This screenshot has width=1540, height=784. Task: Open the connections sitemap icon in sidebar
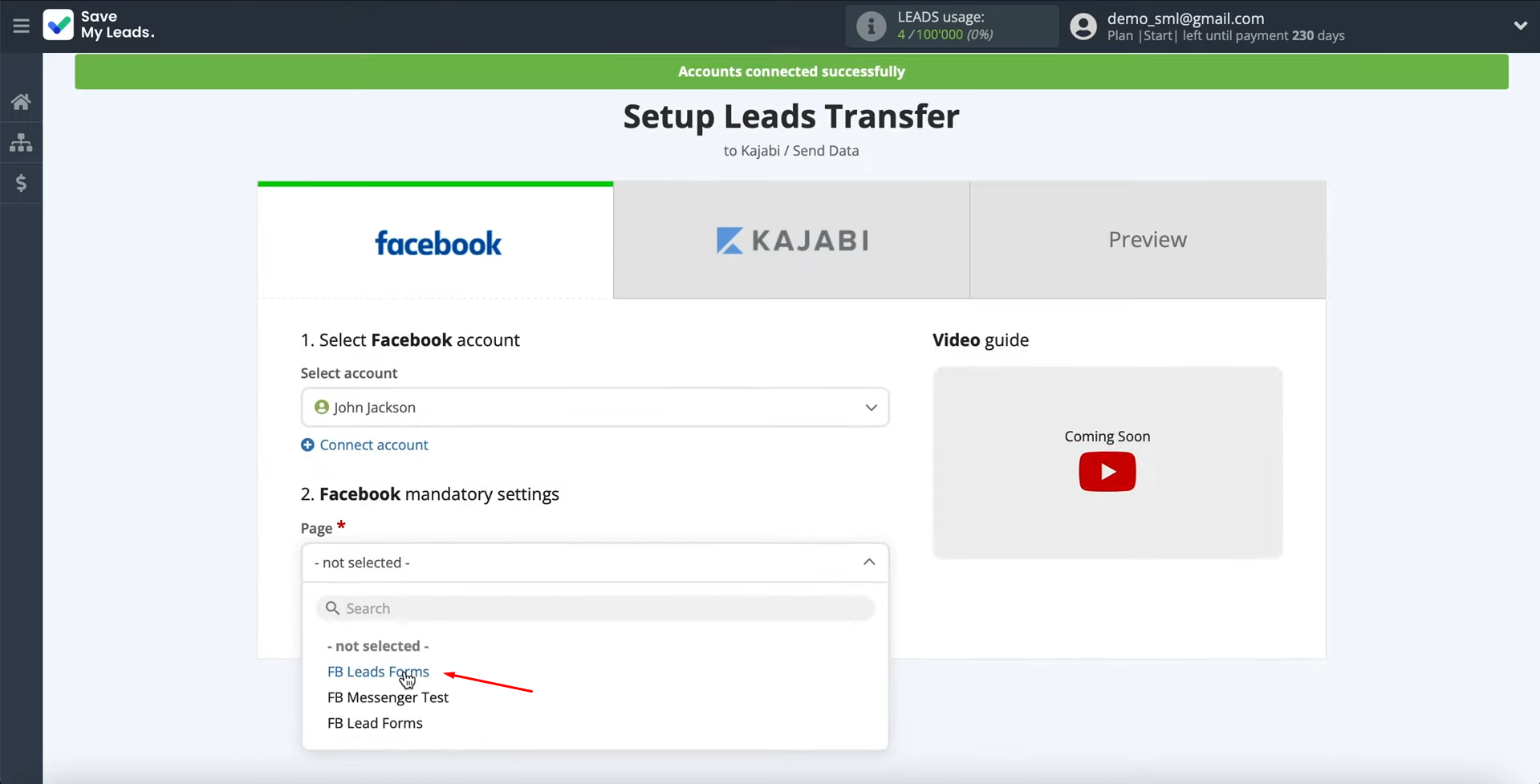21,143
